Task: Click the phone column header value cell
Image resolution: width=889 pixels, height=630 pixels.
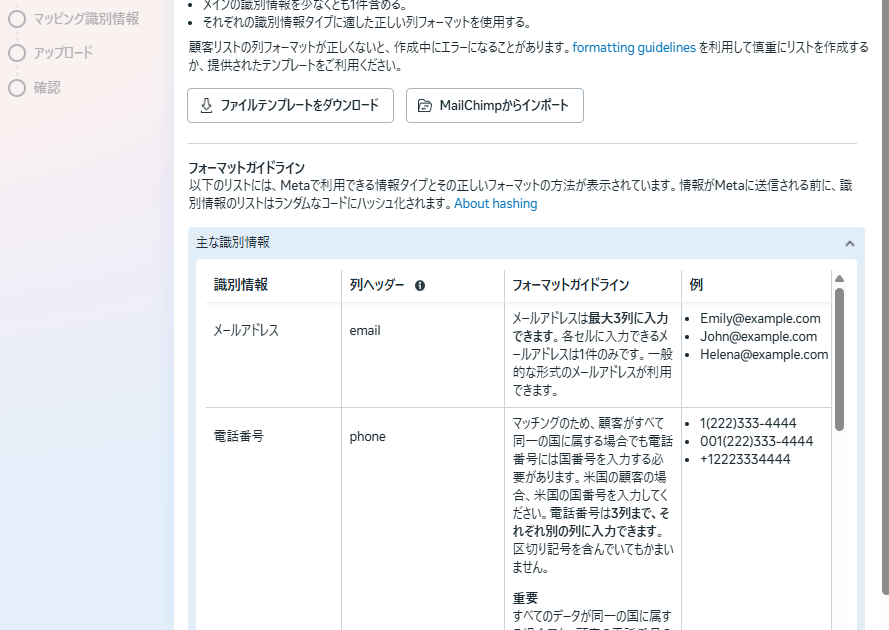Action: click(x=367, y=436)
